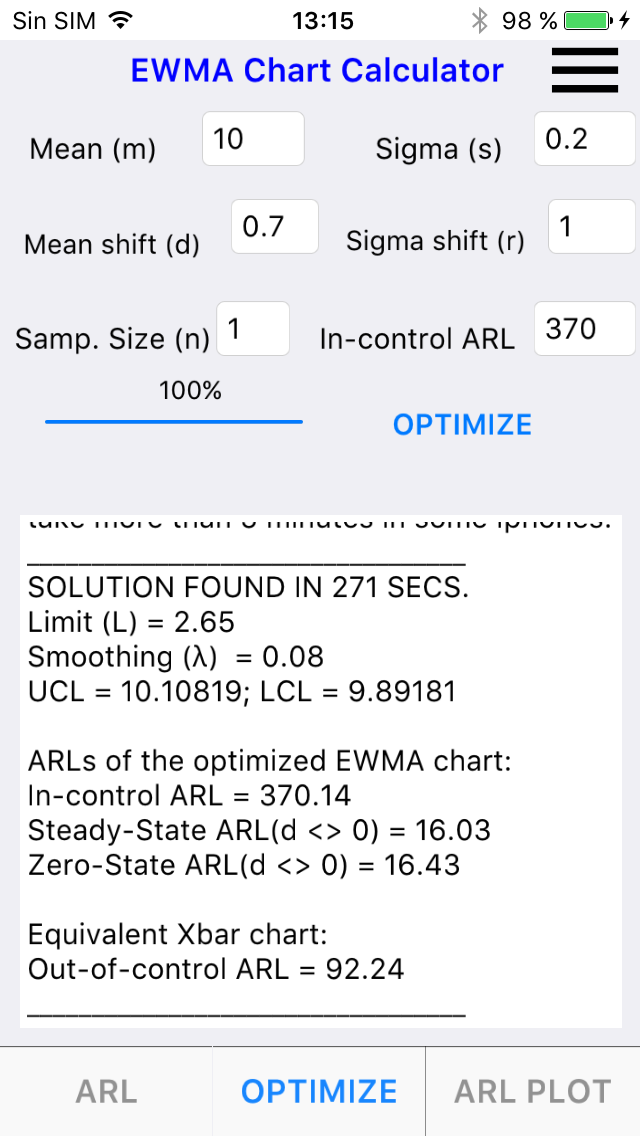Tap the 13:15 clock in status bar

click(323, 20)
